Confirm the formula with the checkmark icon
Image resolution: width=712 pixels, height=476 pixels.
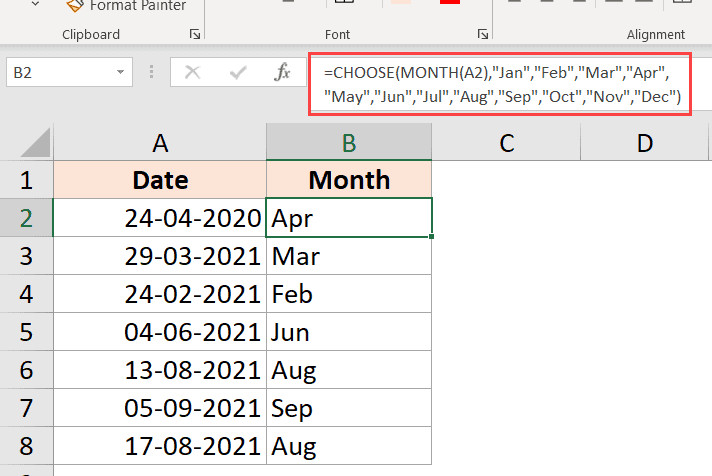[238, 72]
